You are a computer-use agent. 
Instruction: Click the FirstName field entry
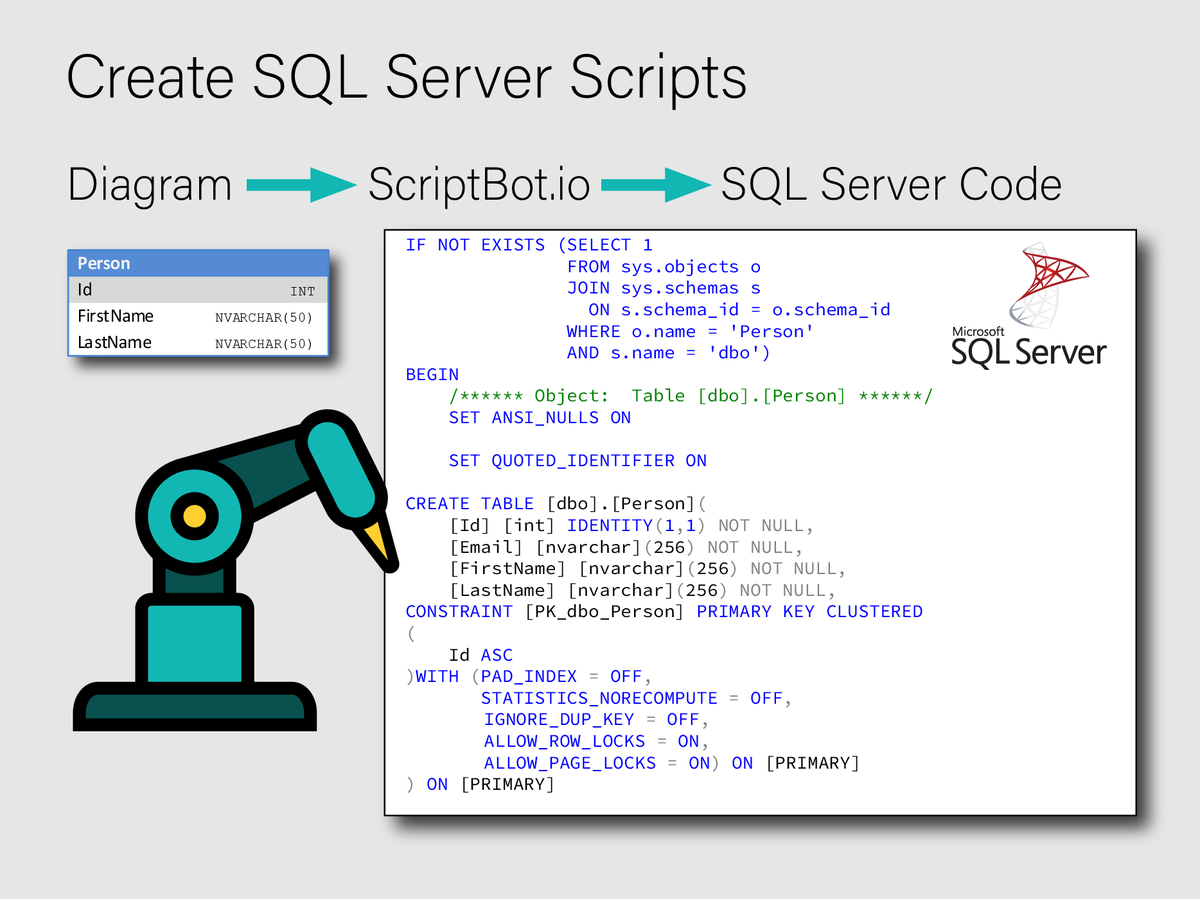coord(197,316)
